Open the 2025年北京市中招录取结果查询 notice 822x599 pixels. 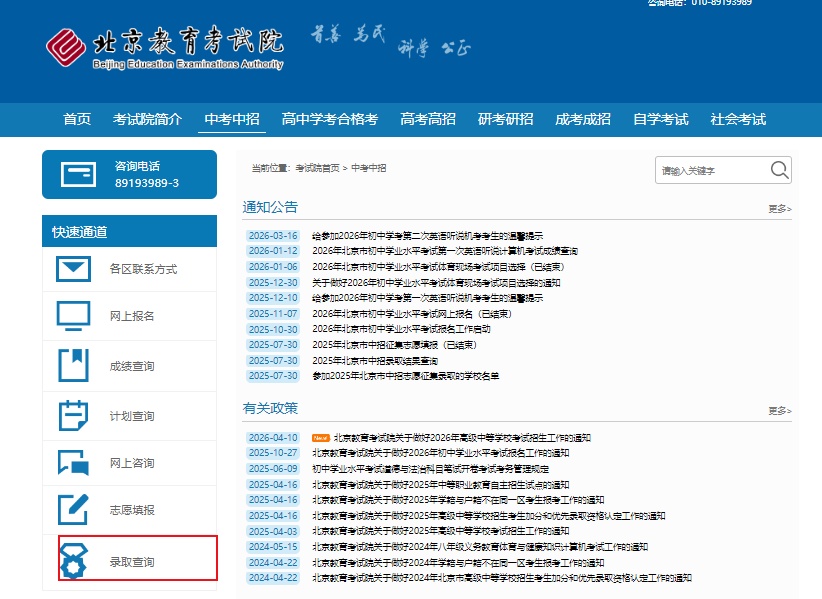[x=375, y=361]
